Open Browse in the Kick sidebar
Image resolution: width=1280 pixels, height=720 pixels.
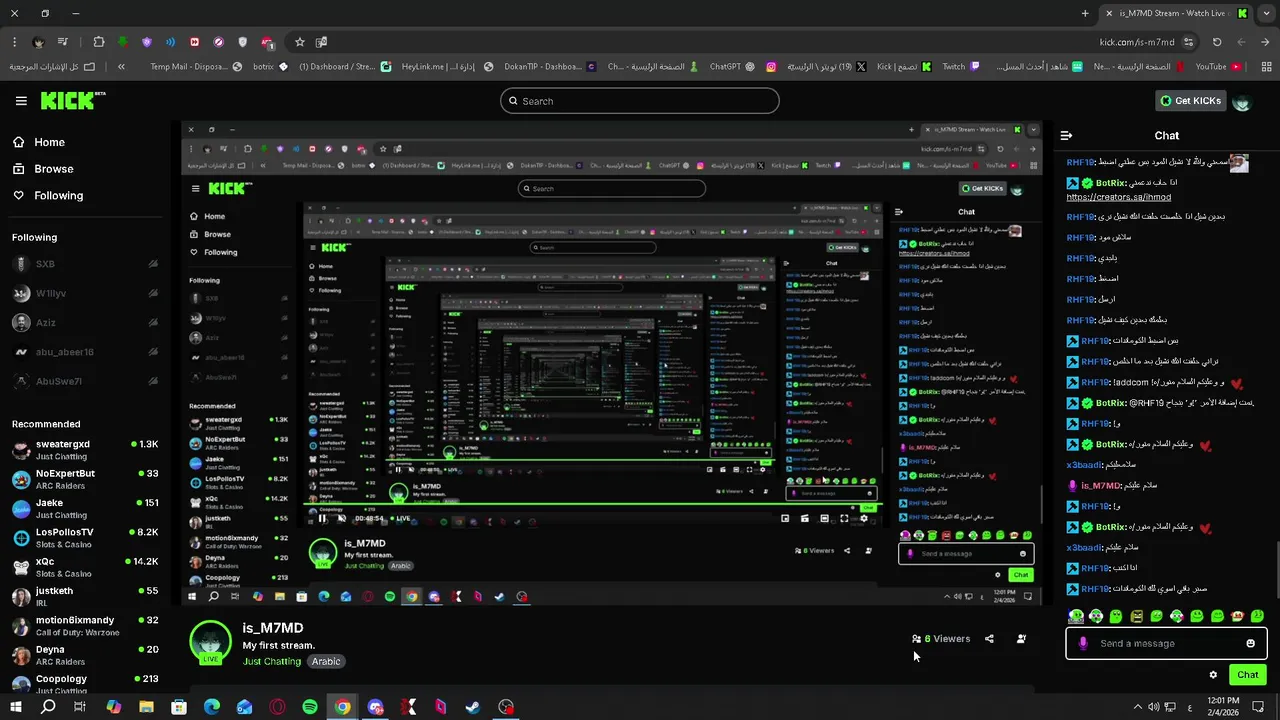[x=44, y=169]
